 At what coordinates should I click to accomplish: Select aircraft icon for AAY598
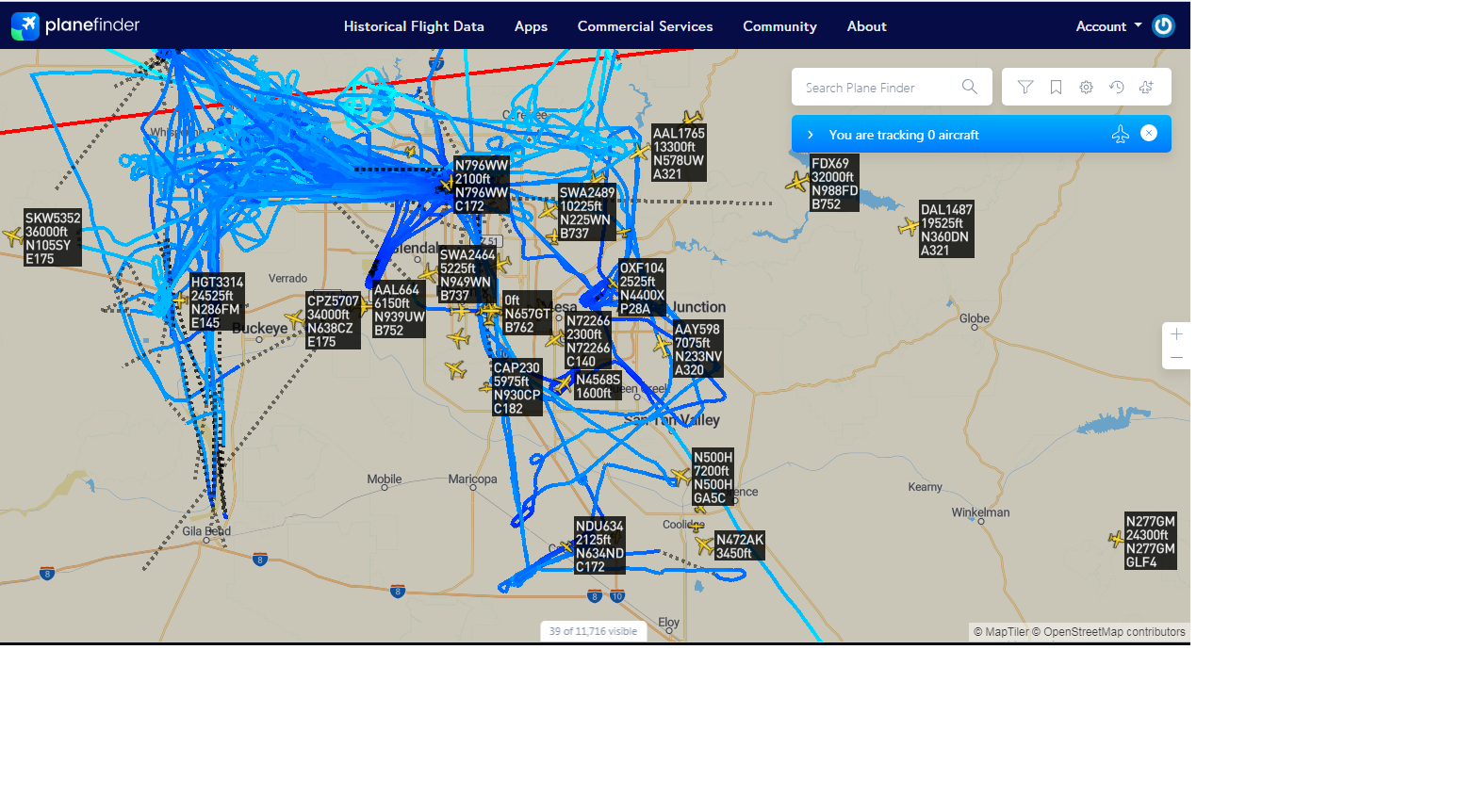(x=664, y=347)
